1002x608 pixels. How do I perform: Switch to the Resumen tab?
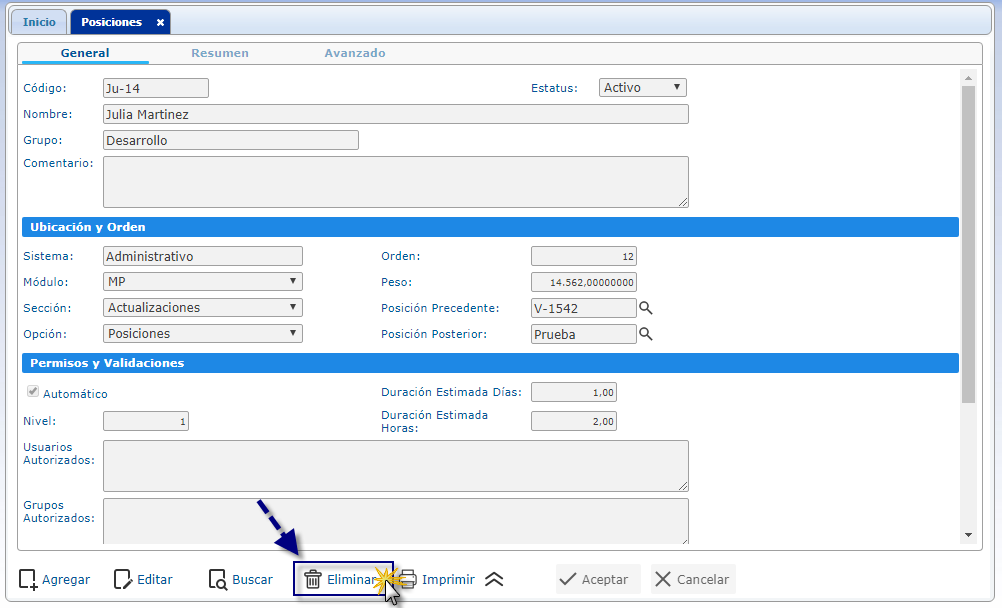pos(220,53)
